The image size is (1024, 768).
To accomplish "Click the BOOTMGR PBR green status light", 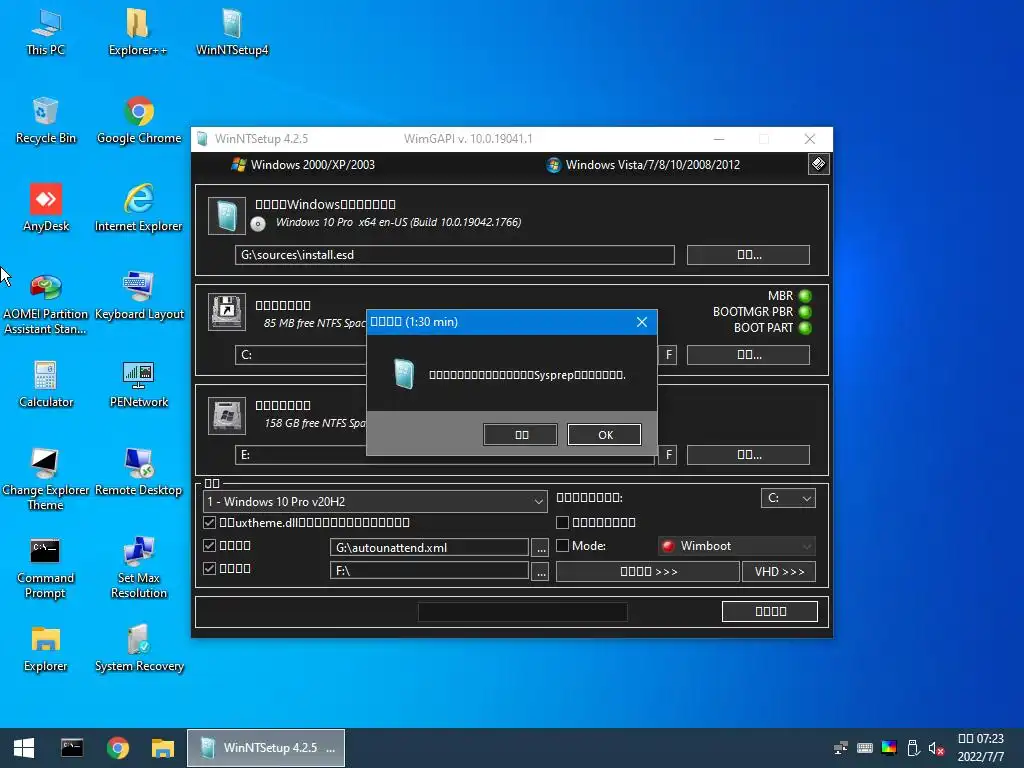I will pyautogui.click(x=805, y=312).
